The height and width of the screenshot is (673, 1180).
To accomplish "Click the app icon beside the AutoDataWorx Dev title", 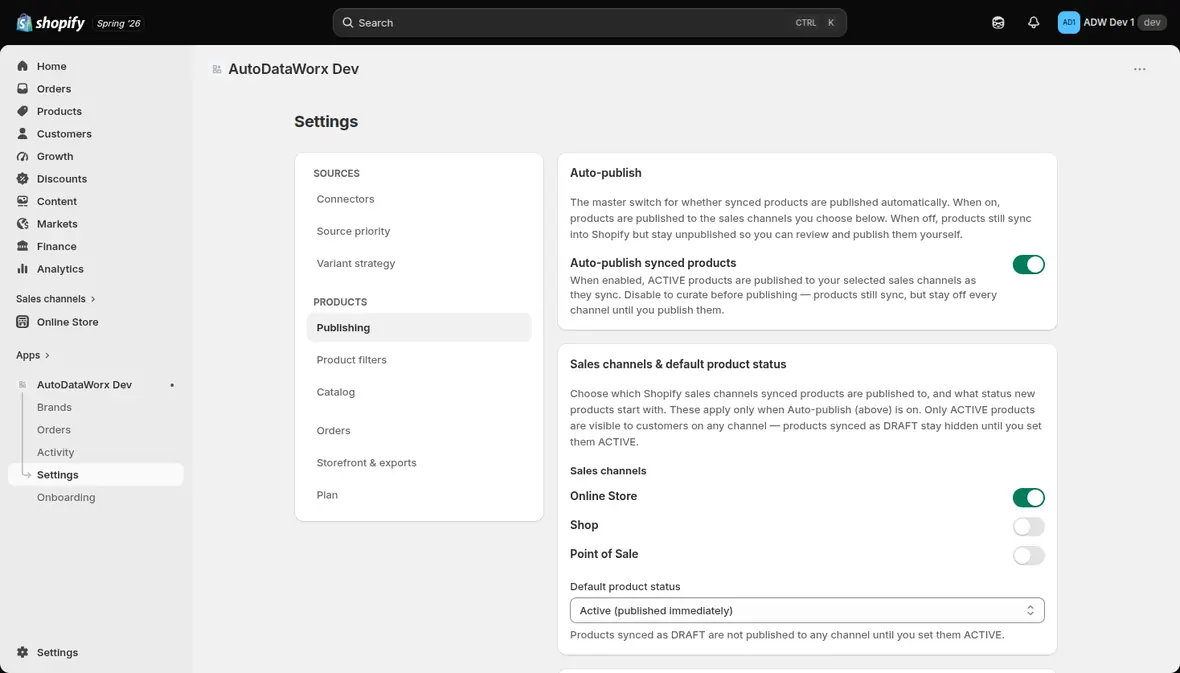I will click(217, 69).
